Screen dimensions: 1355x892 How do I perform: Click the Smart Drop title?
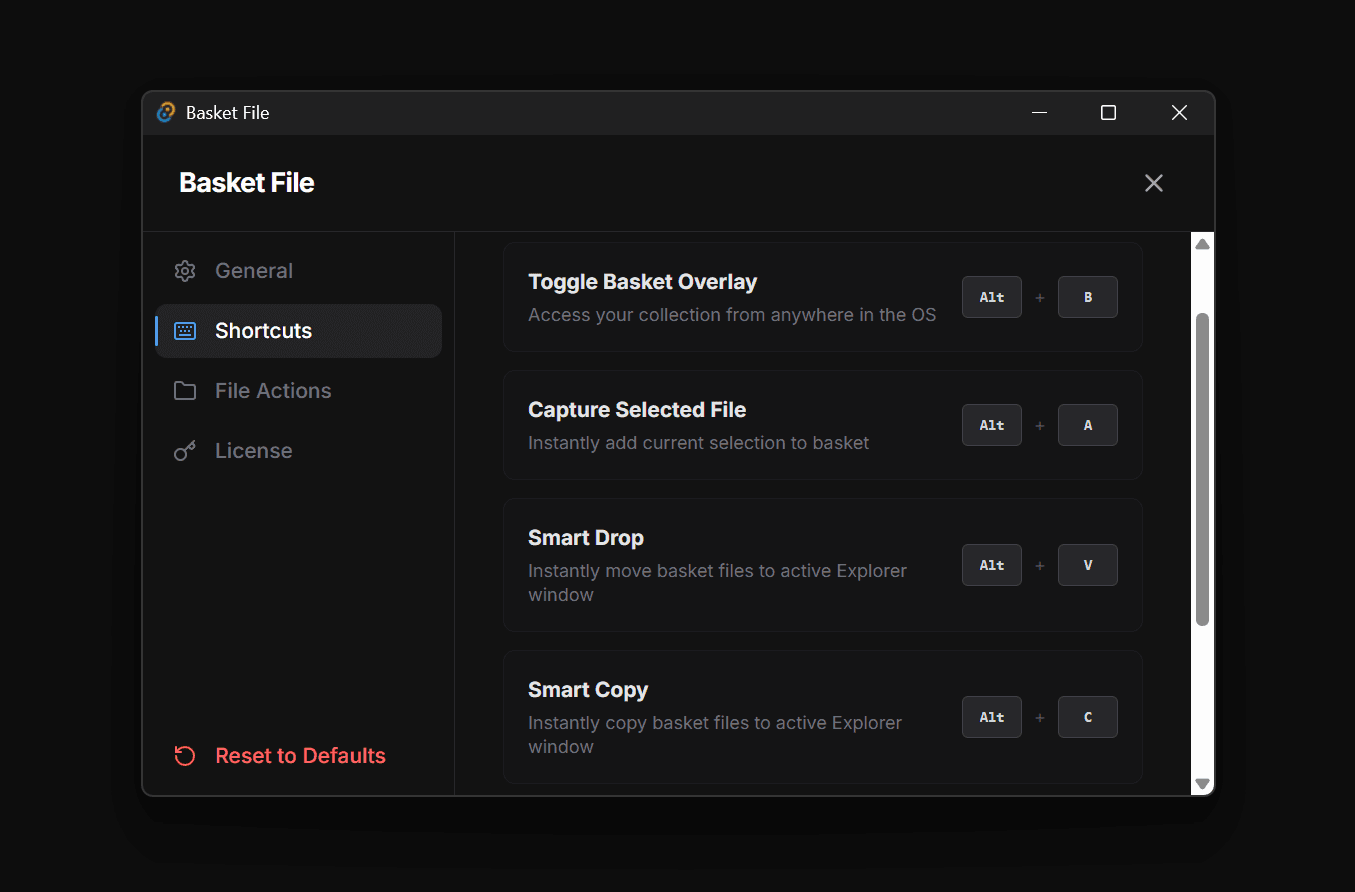click(x=586, y=538)
